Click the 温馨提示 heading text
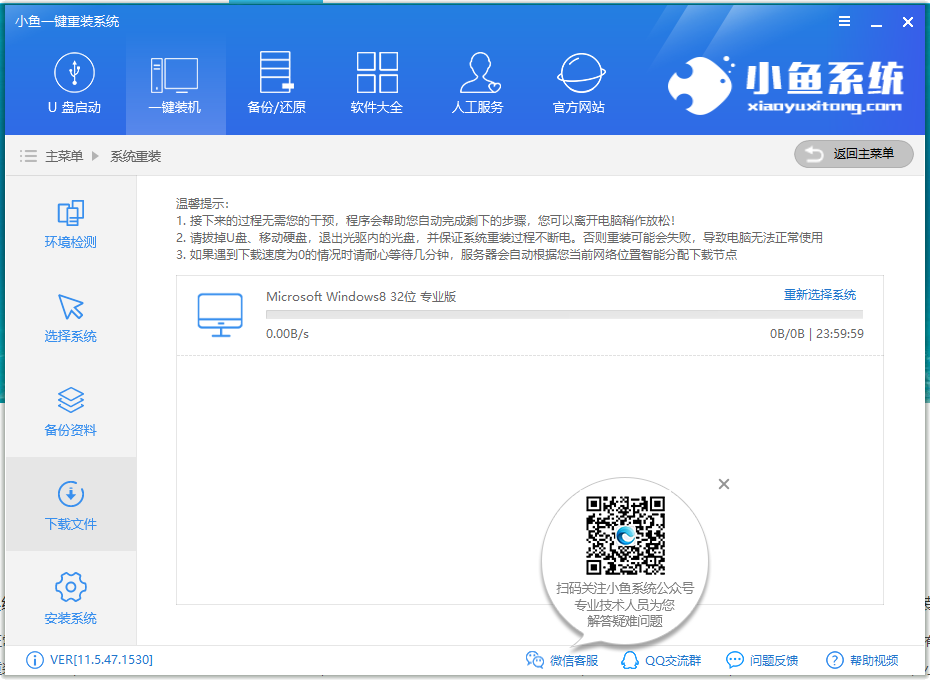 point(203,204)
